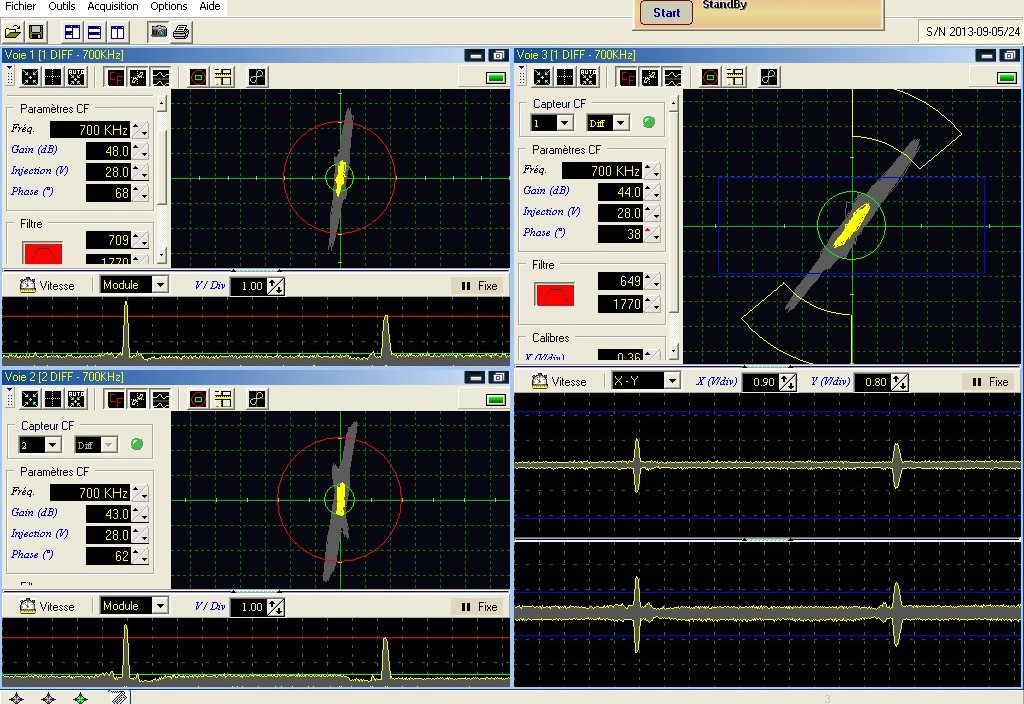
Task: Open the Outils menu
Action: pyautogui.click(x=61, y=7)
